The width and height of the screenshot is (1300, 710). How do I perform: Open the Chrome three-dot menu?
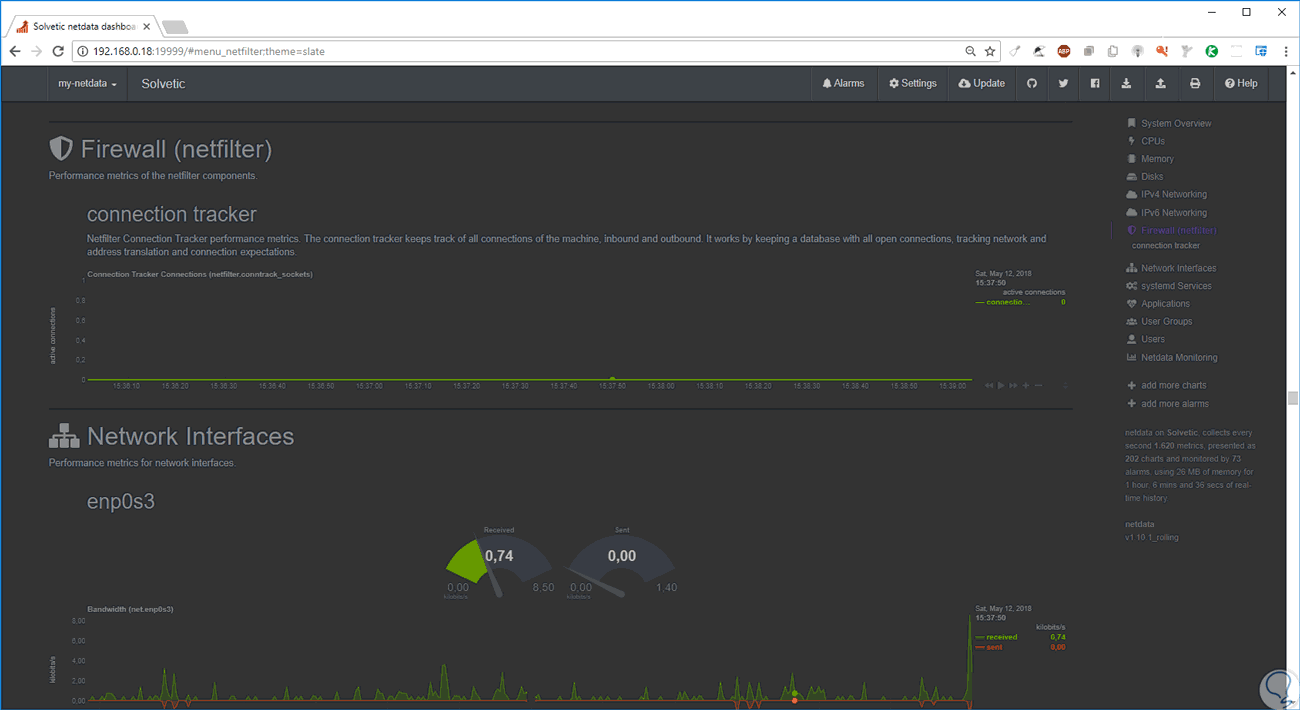pyautogui.click(x=1285, y=51)
